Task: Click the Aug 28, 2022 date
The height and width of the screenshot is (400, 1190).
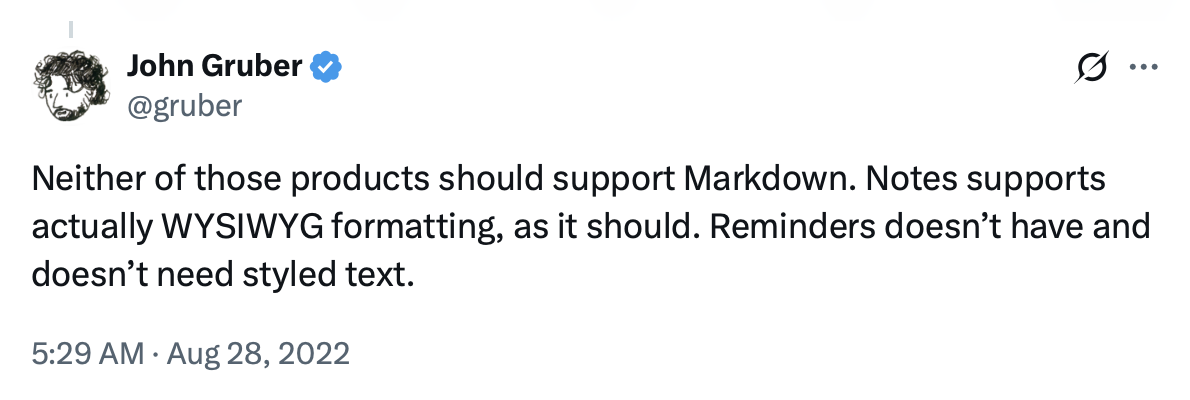Action: 256,354
